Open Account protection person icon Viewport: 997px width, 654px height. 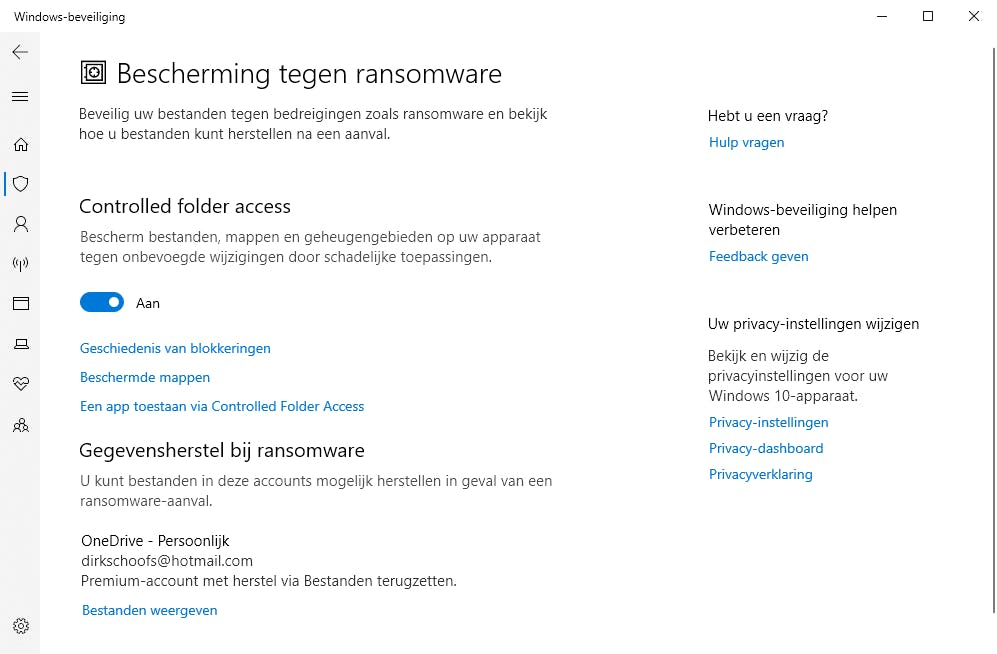[20, 224]
